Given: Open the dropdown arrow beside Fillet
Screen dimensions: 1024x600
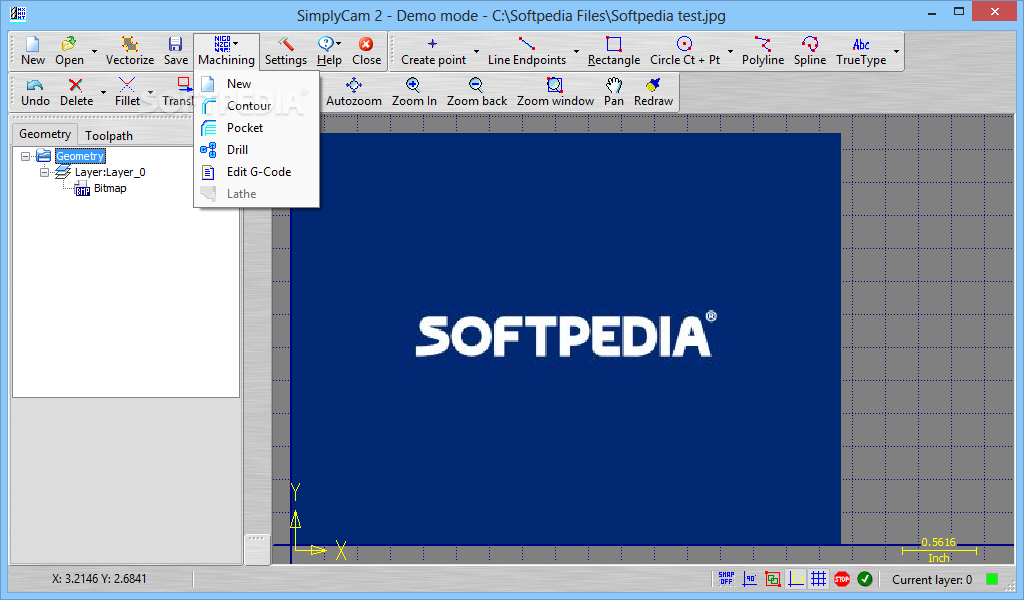Looking at the screenshot, I should pos(150,93).
